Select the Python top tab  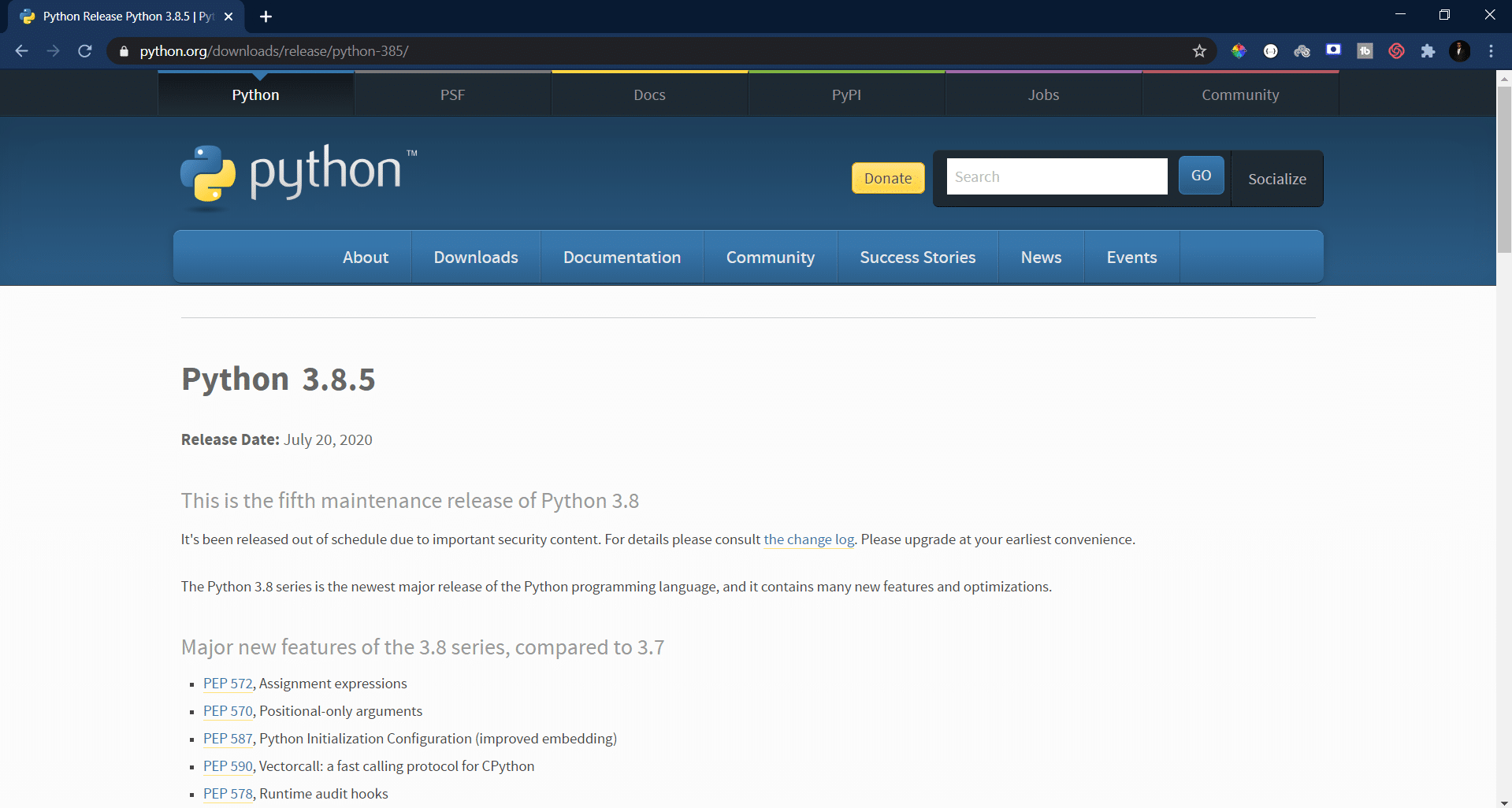(x=255, y=95)
